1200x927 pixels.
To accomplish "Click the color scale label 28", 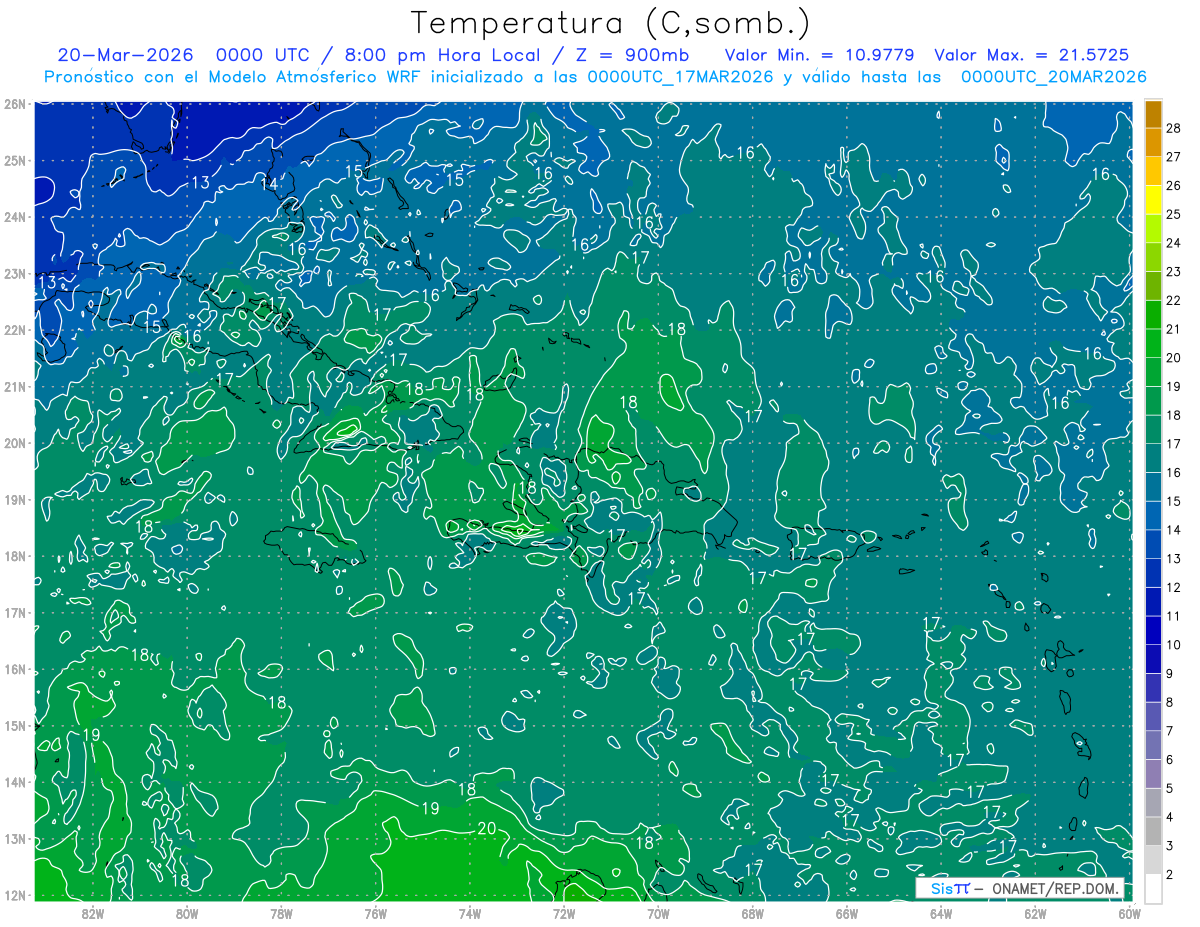I will (x=1174, y=129).
